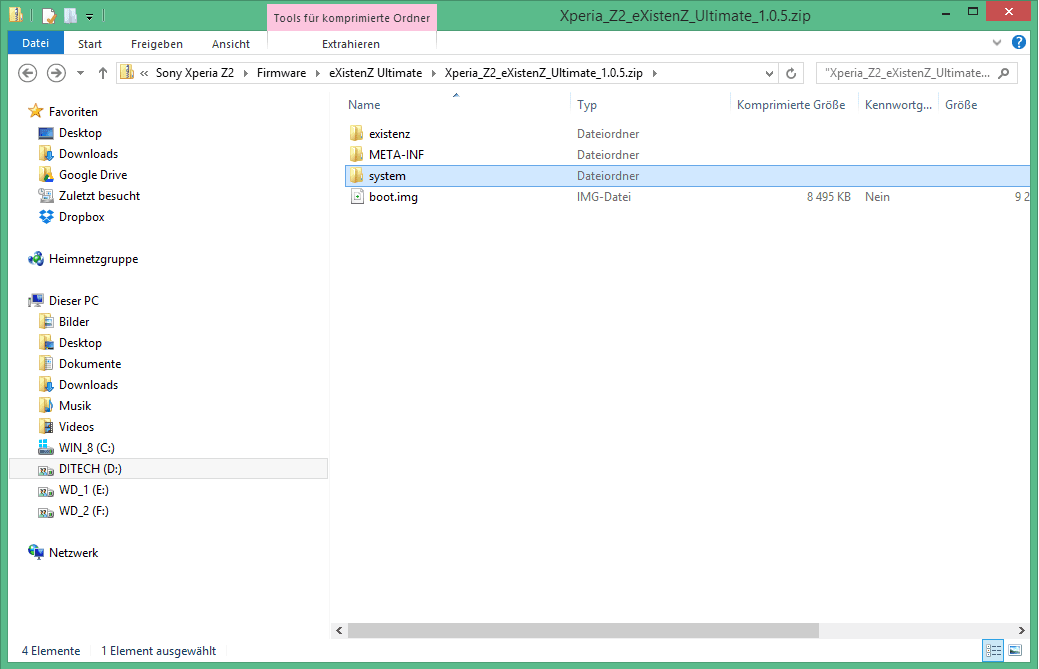The image size is (1039, 669).
Task: Click the Forward navigation arrow
Action: pyautogui.click(x=56, y=73)
